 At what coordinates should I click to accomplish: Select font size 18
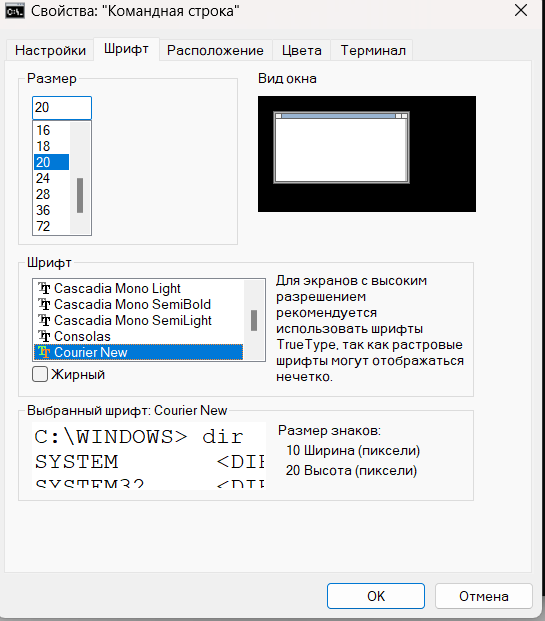click(x=51, y=146)
